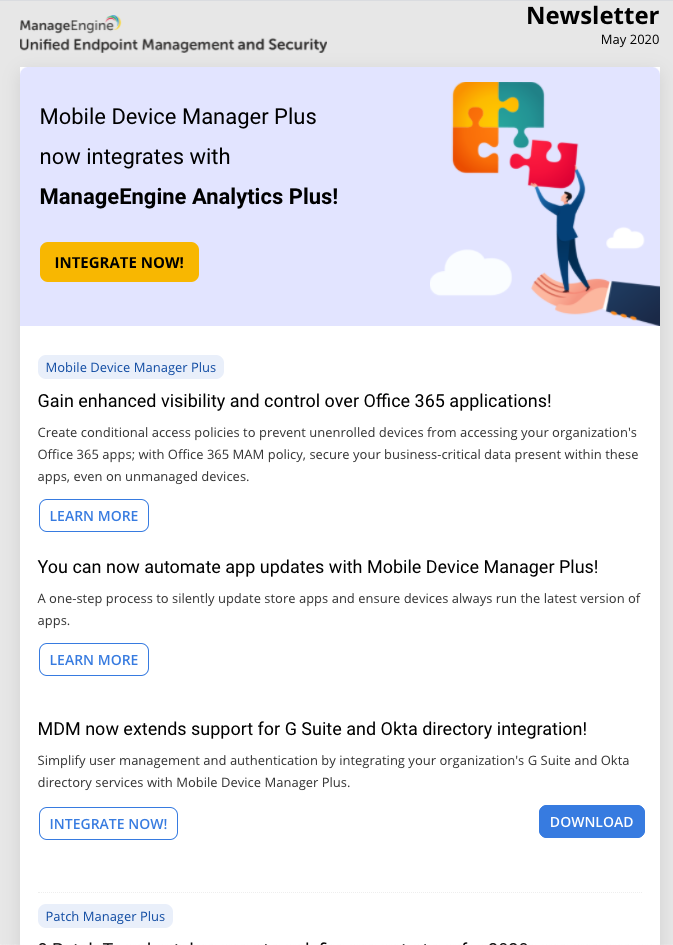The image size is (673, 945).
Task: Click the automate app updates headline
Action: tap(318, 567)
